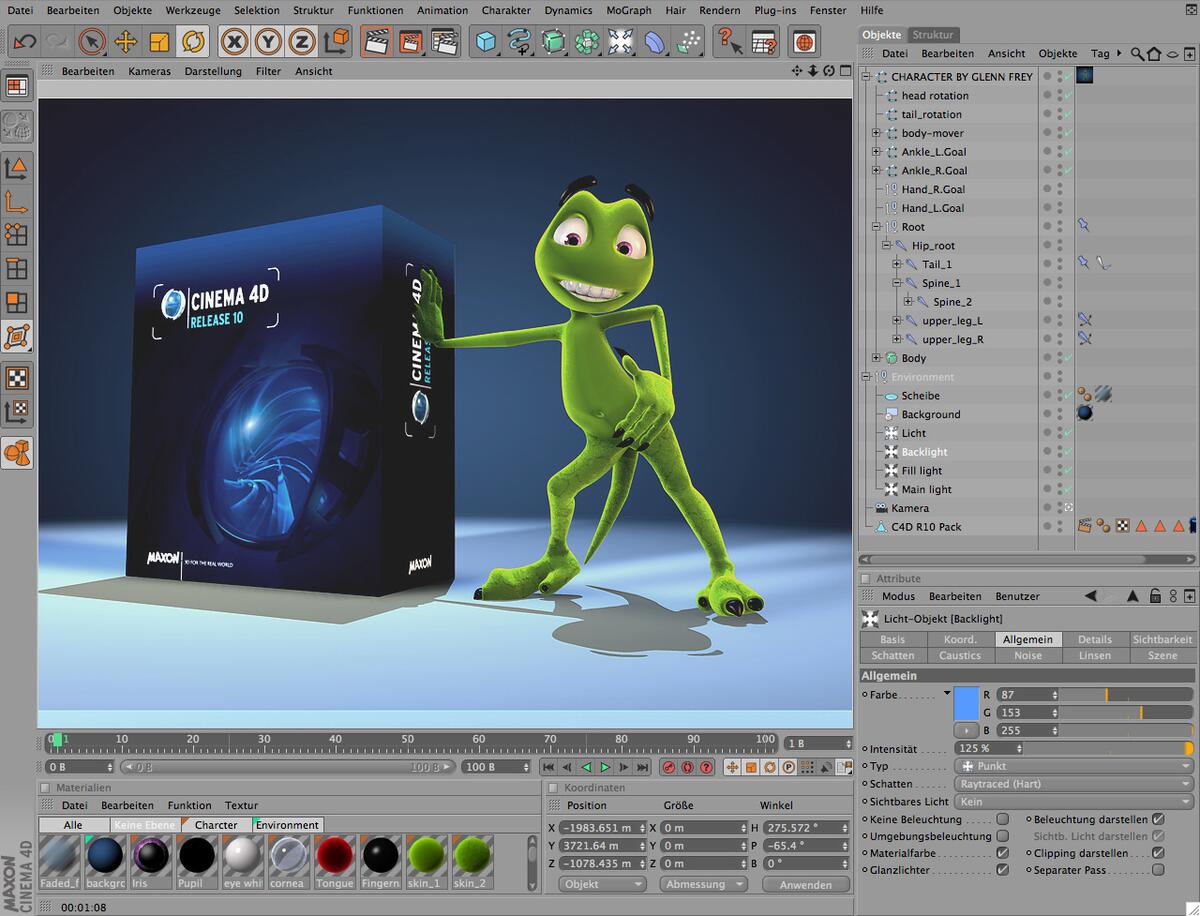
Task: Toggle the X axis lock
Action: point(235,42)
